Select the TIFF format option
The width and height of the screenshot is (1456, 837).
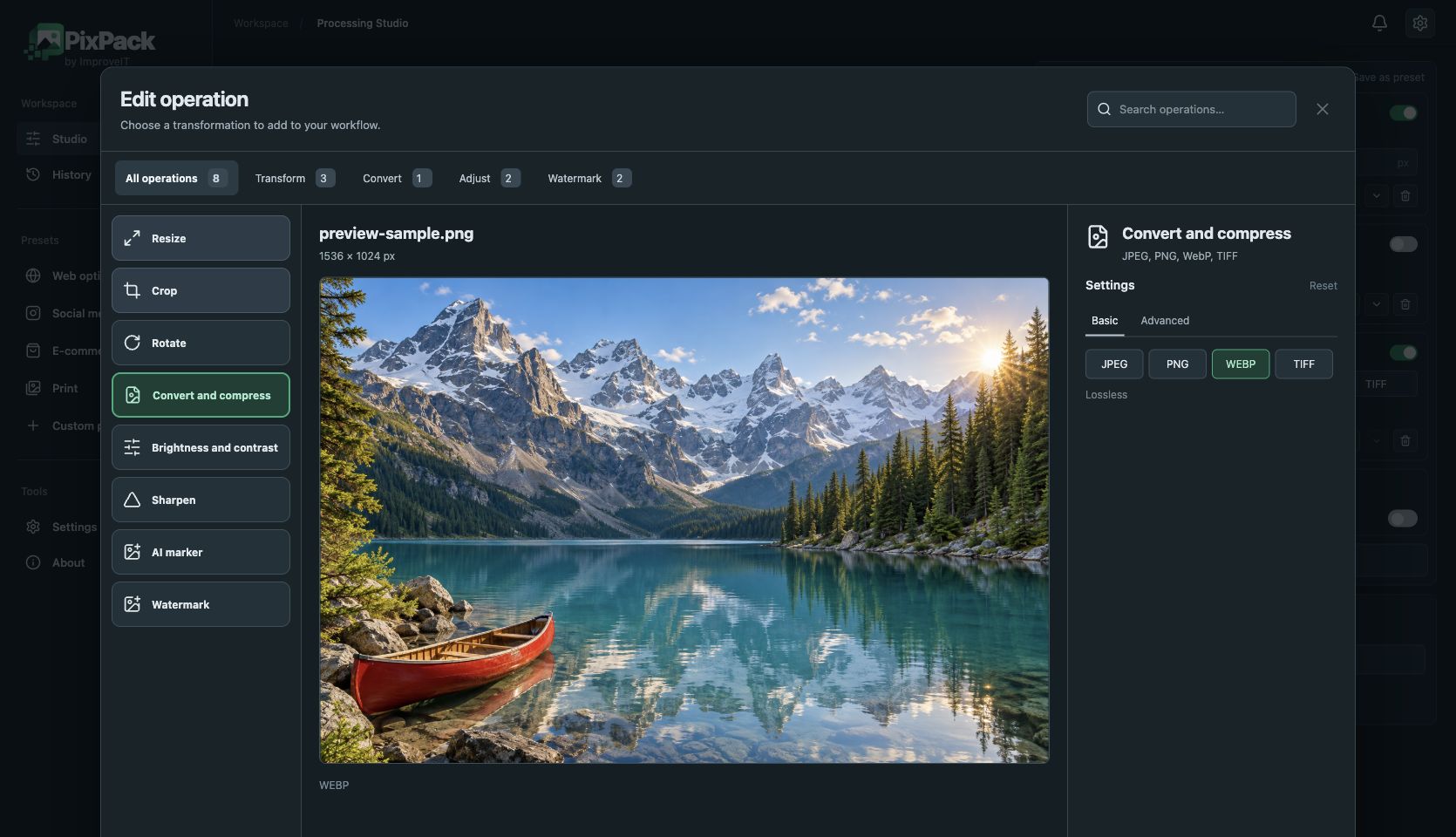tap(1303, 364)
